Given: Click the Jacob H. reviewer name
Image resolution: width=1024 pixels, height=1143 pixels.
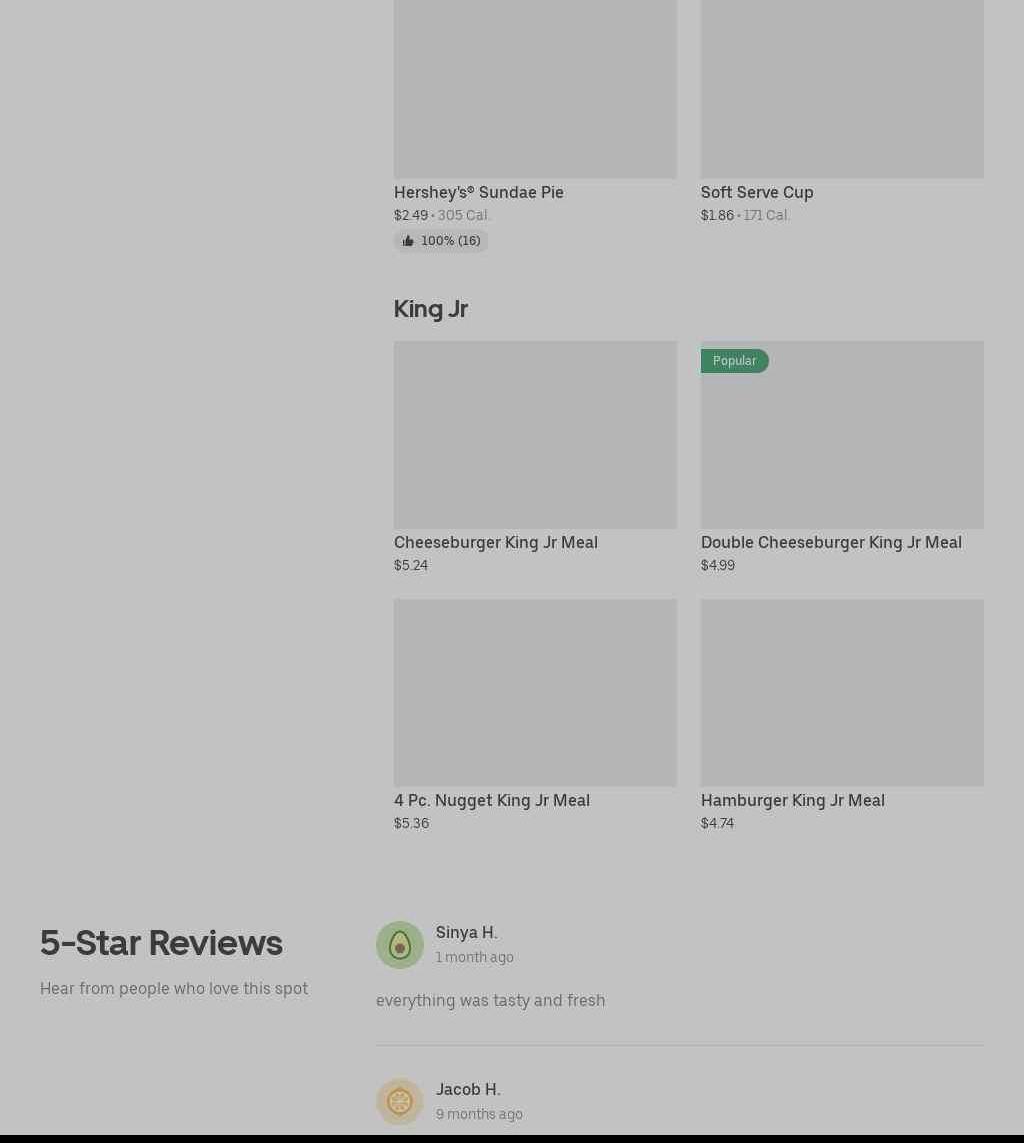Looking at the screenshot, I should 468,1089.
